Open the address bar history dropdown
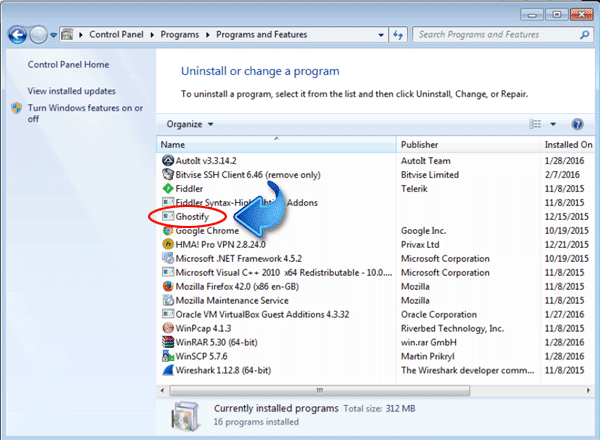The image size is (600, 440). click(381, 35)
